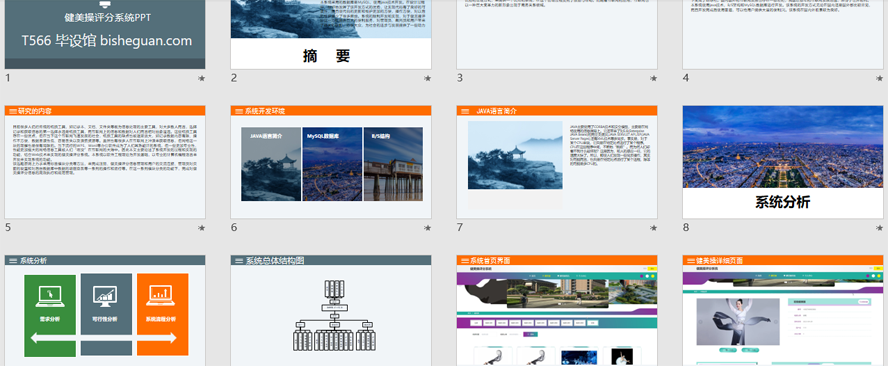The image size is (888, 366).
Task: Click the transition star icon under slide 5
Action: 202,228
